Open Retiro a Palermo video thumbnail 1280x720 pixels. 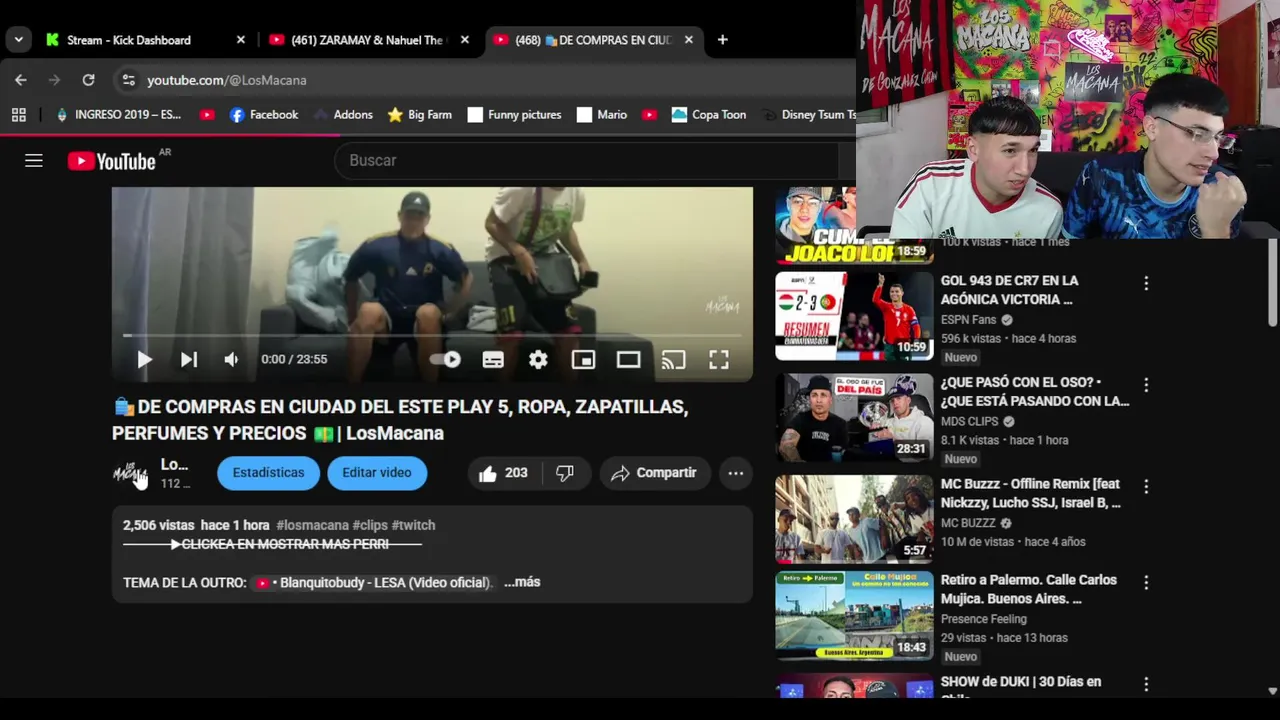point(854,615)
